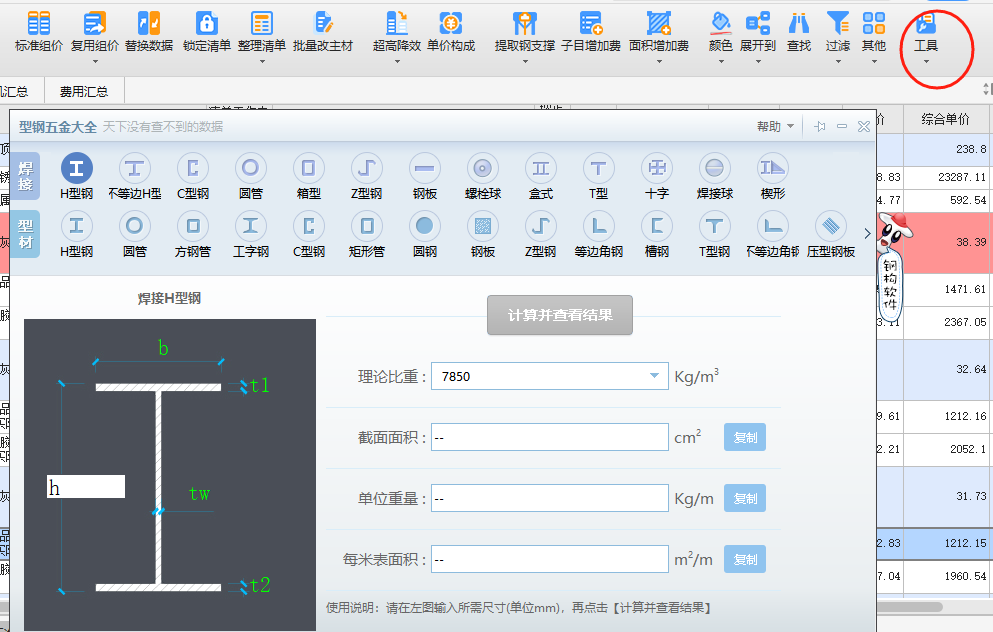The height and width of the screenshot is (632, 993).
Task: Click the 单位重量 result field
Action: 550,498
